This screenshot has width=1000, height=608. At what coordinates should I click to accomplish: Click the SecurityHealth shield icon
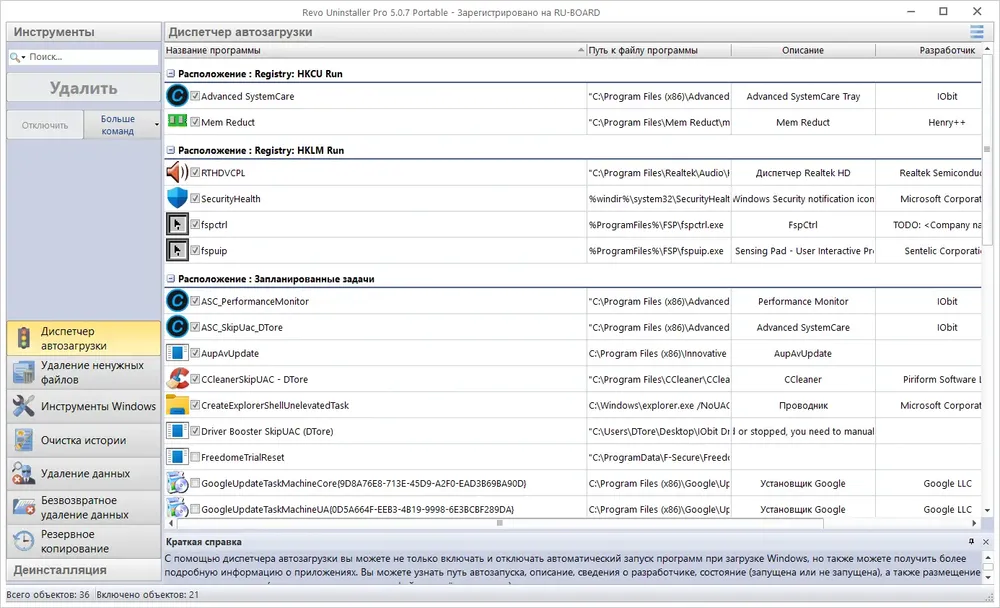tap(177, 198)
